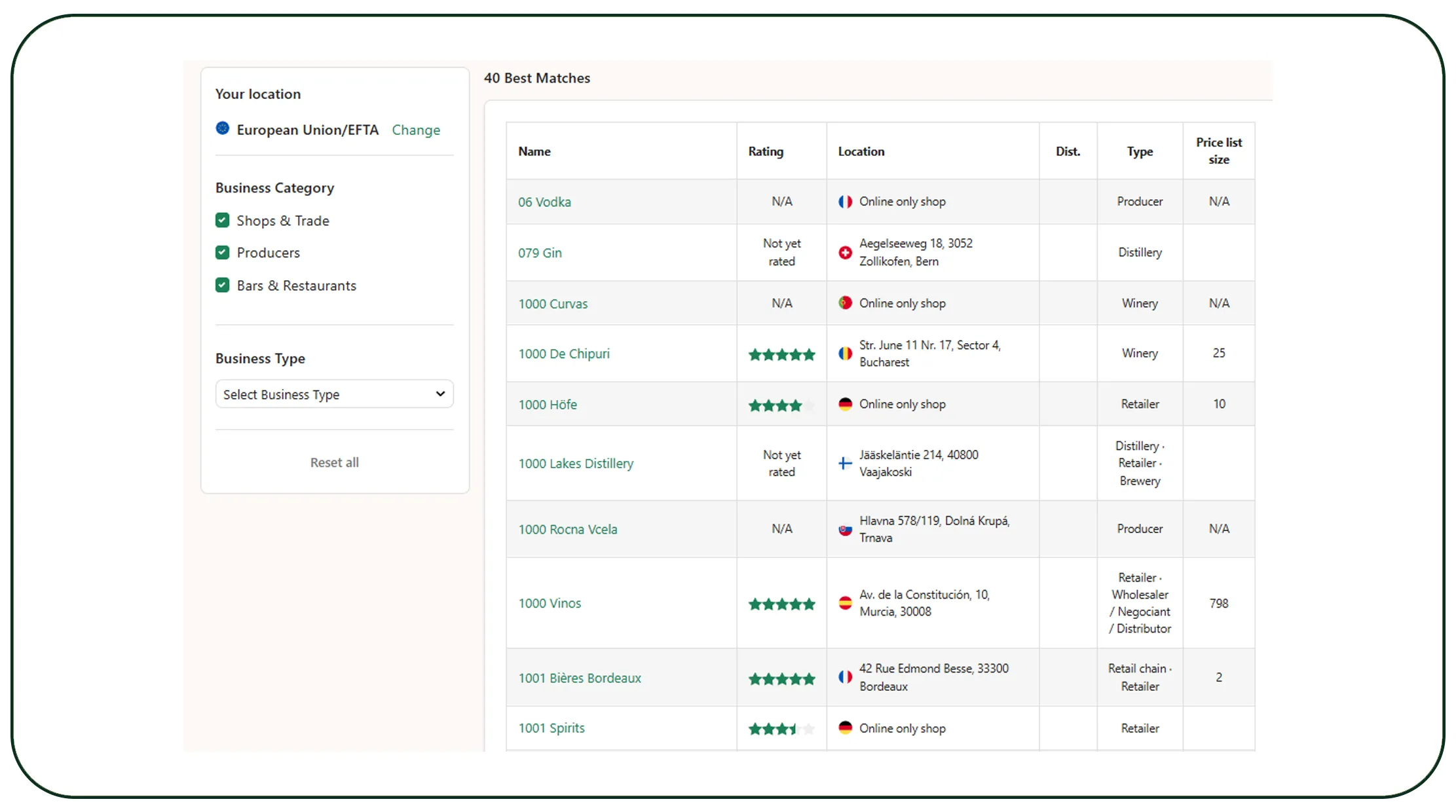Sort by the Rating column header

(766, 151)
